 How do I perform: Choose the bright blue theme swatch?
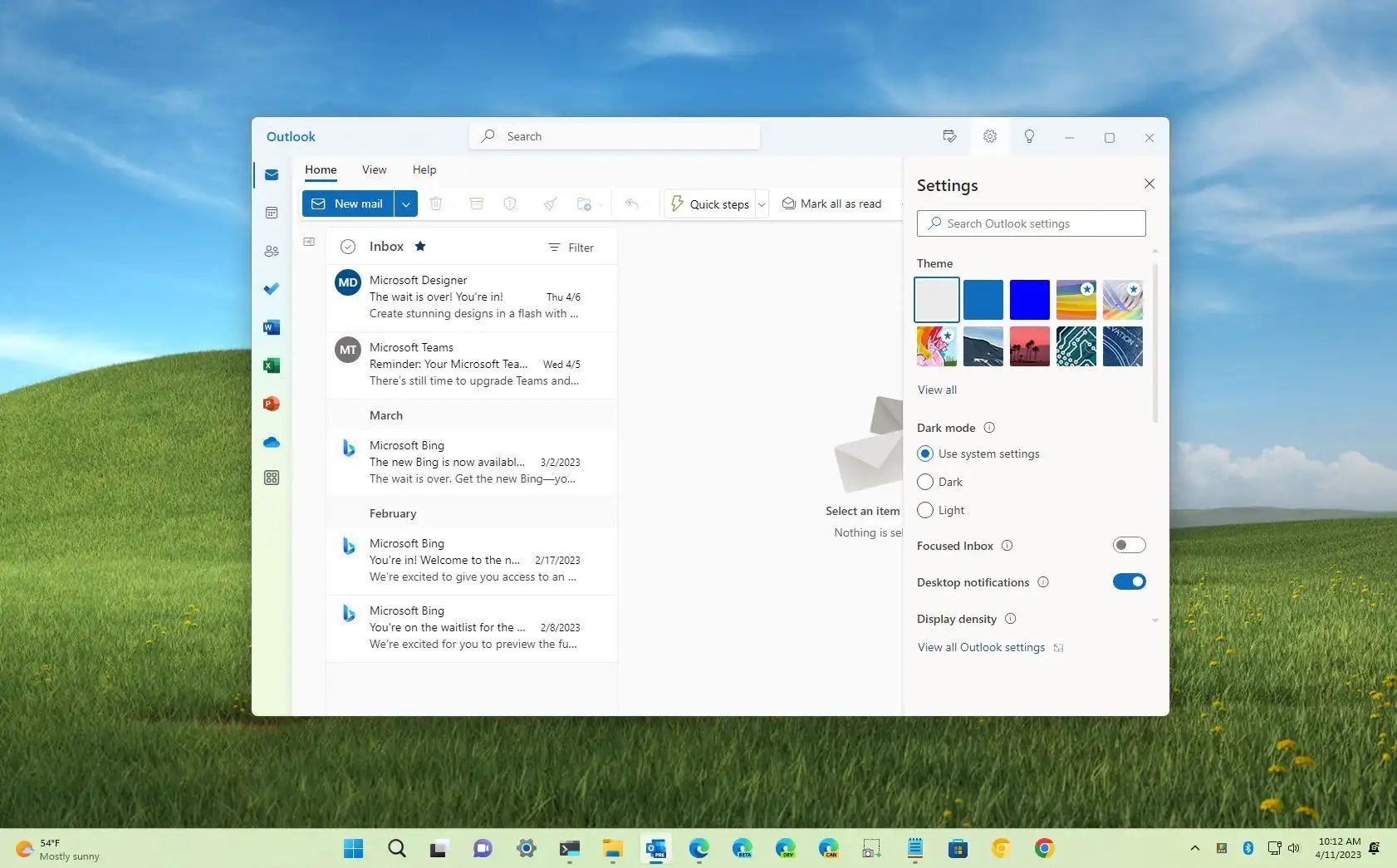coord(1030,300)
